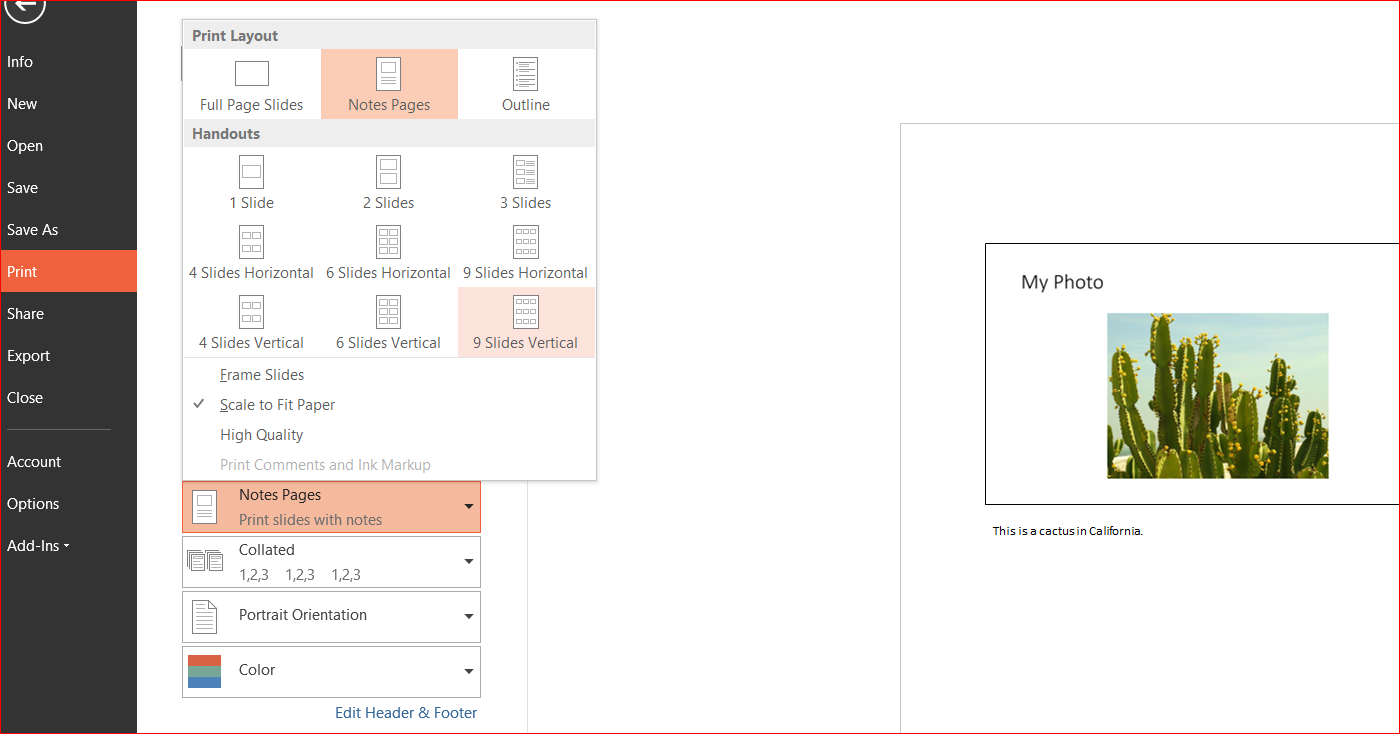Click the Collated pages icon
Image resolution: width=1400 pixels, height=734 pixels.
205,561
